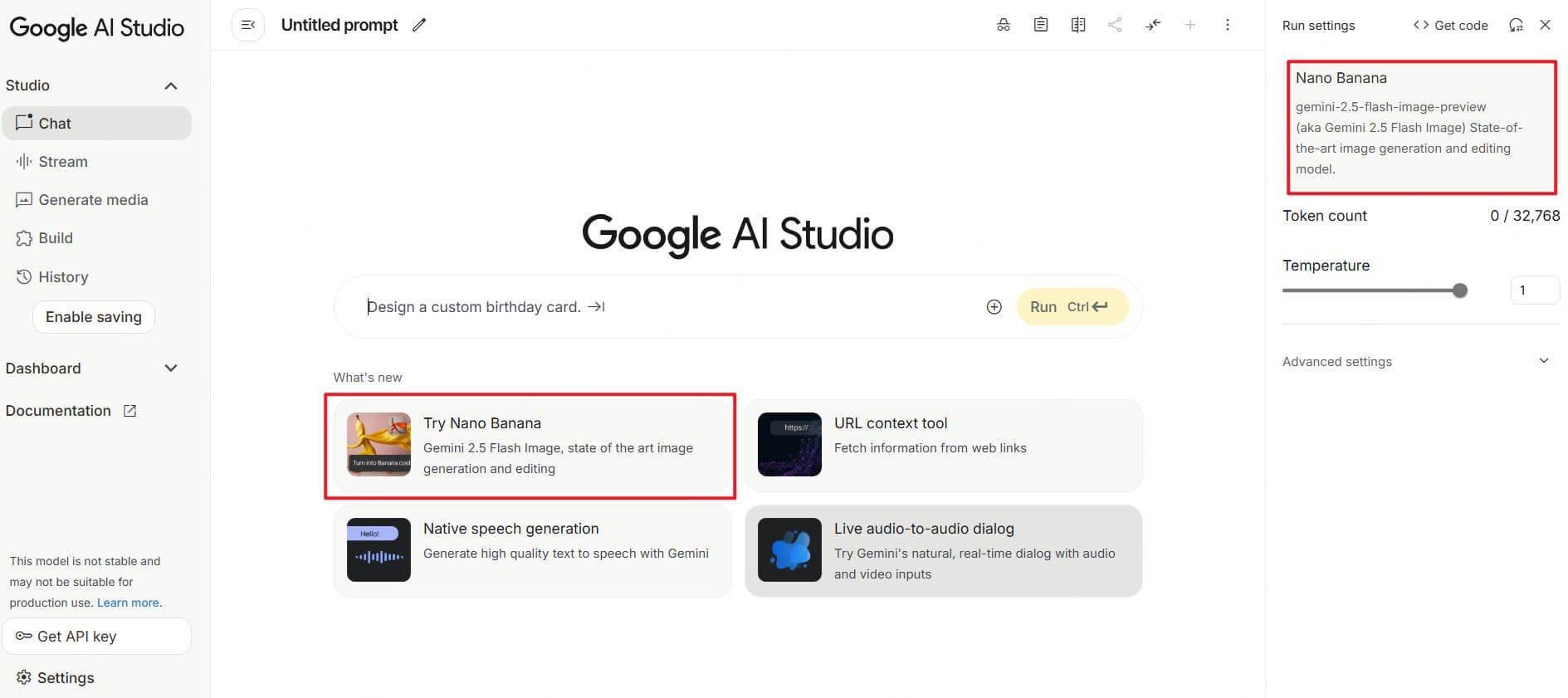Select the Chat menu item label
This screenshot has height=698, width=1568.
point(55,123)
